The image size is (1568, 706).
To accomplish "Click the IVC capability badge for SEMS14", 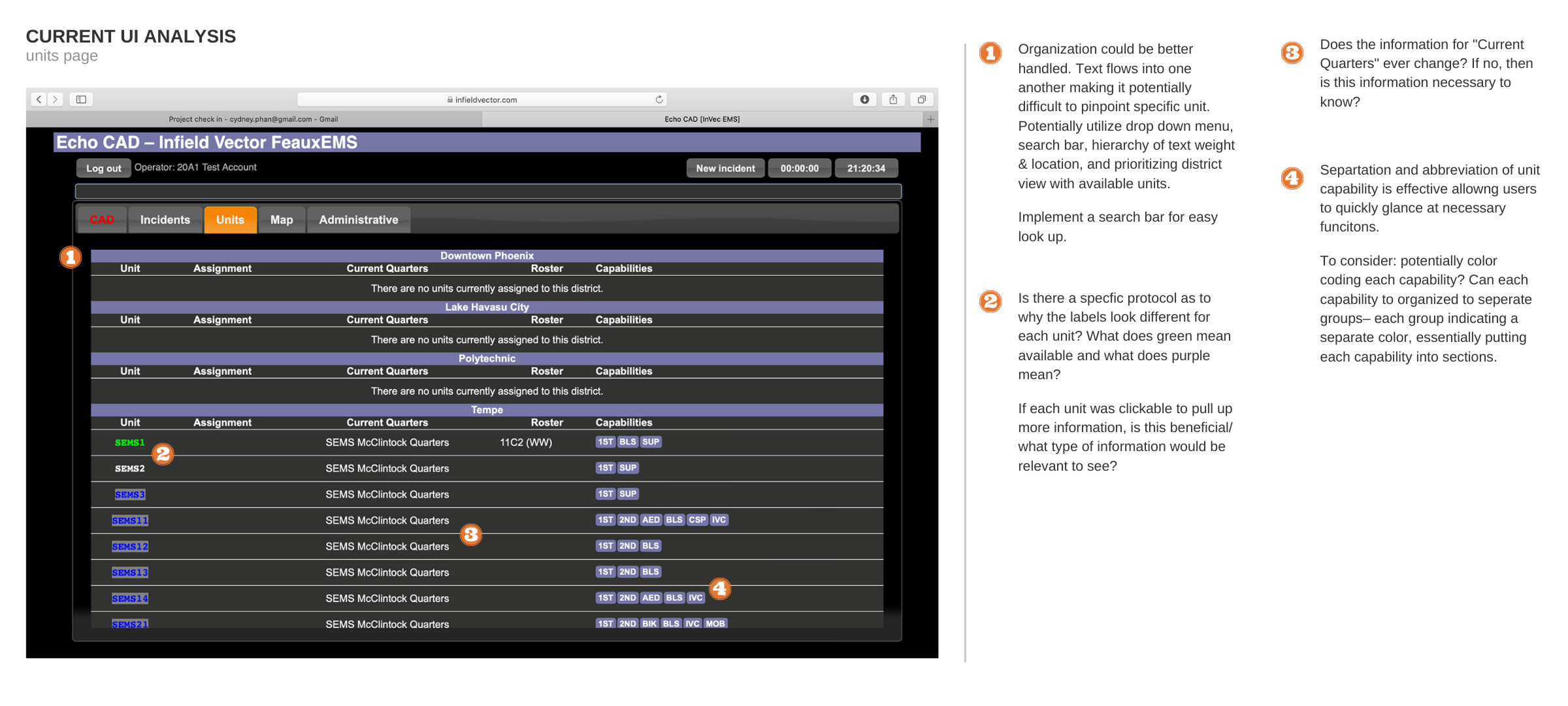I will coord(696,597).
